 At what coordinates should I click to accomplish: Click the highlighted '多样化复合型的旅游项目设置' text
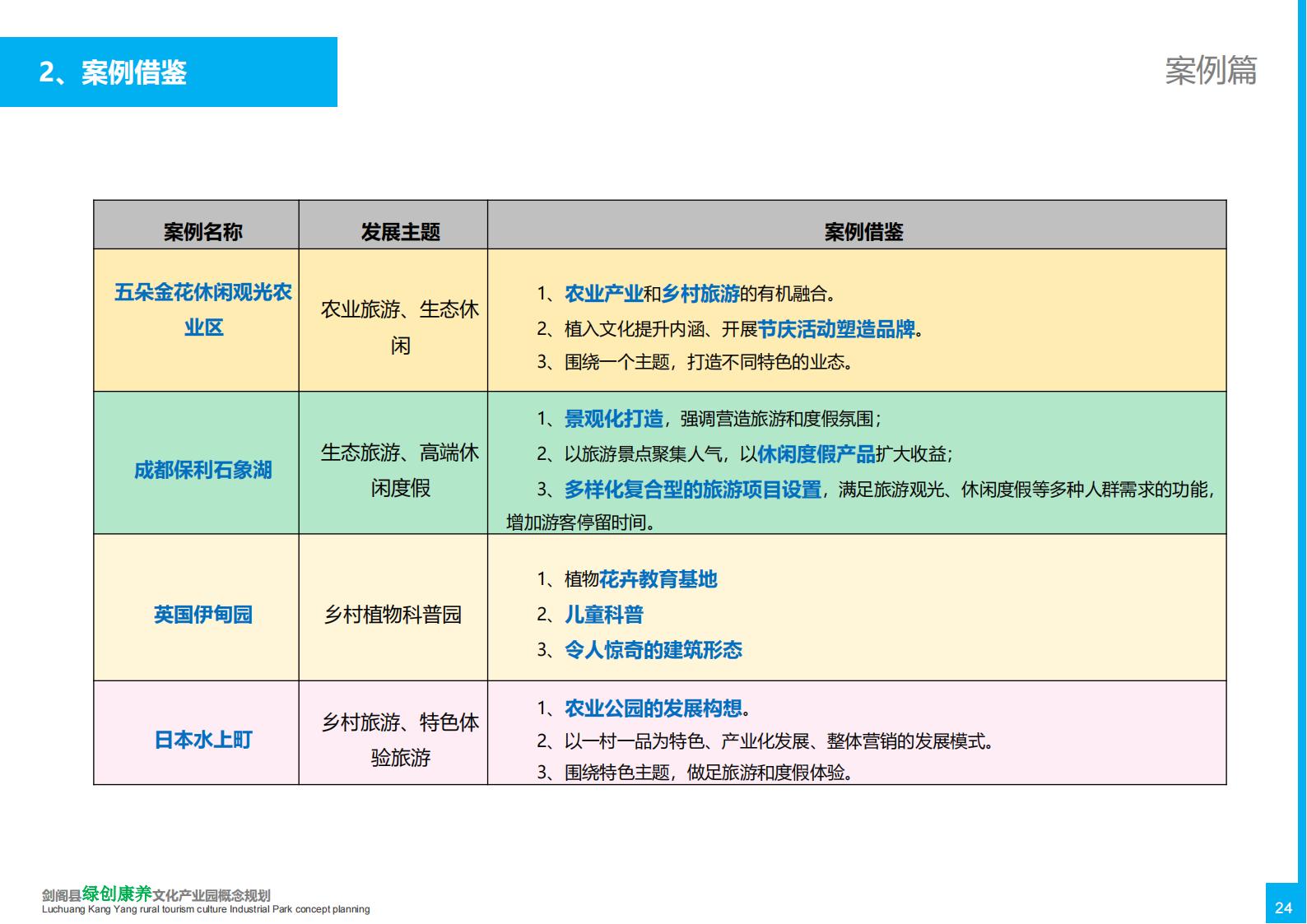click(693, 490)
